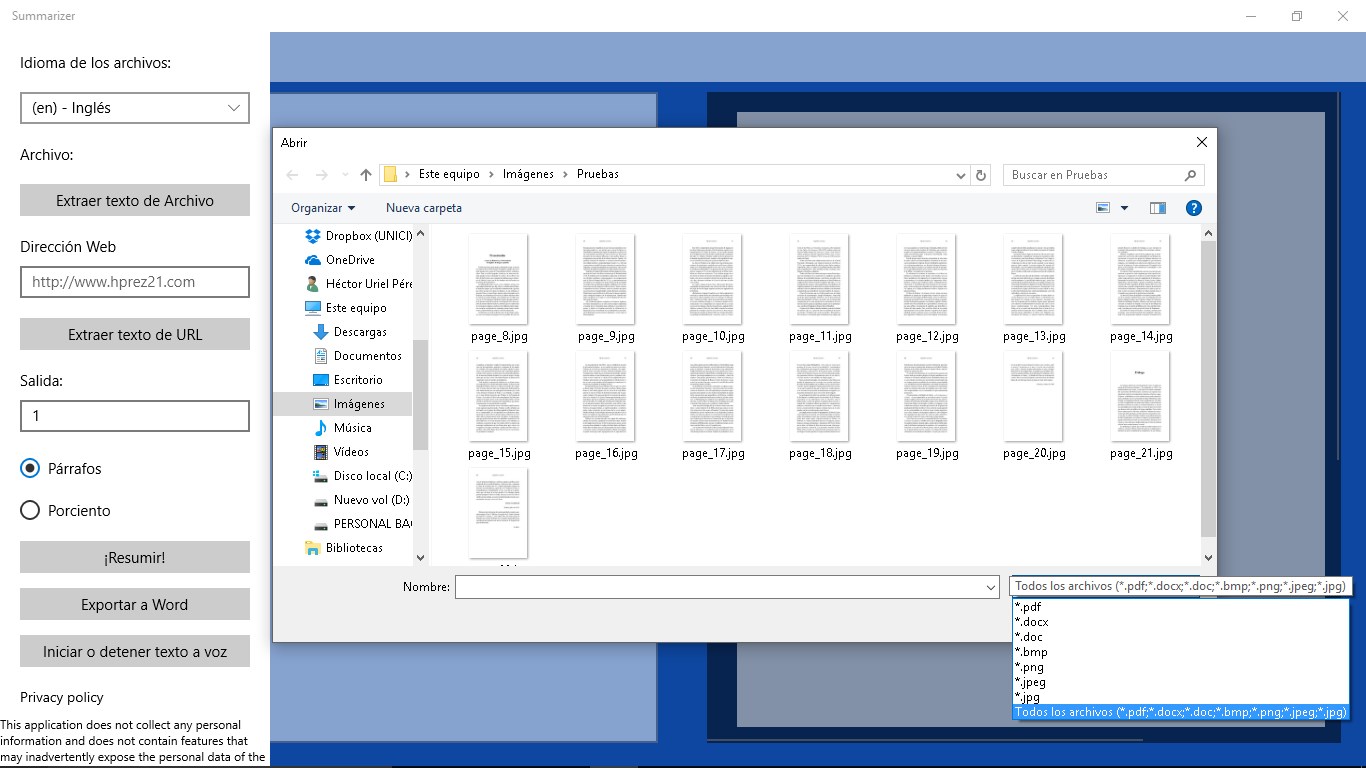1366x768 pixels.
Task: Open Música folder in navigation pane
Action: tap(342, 428)
